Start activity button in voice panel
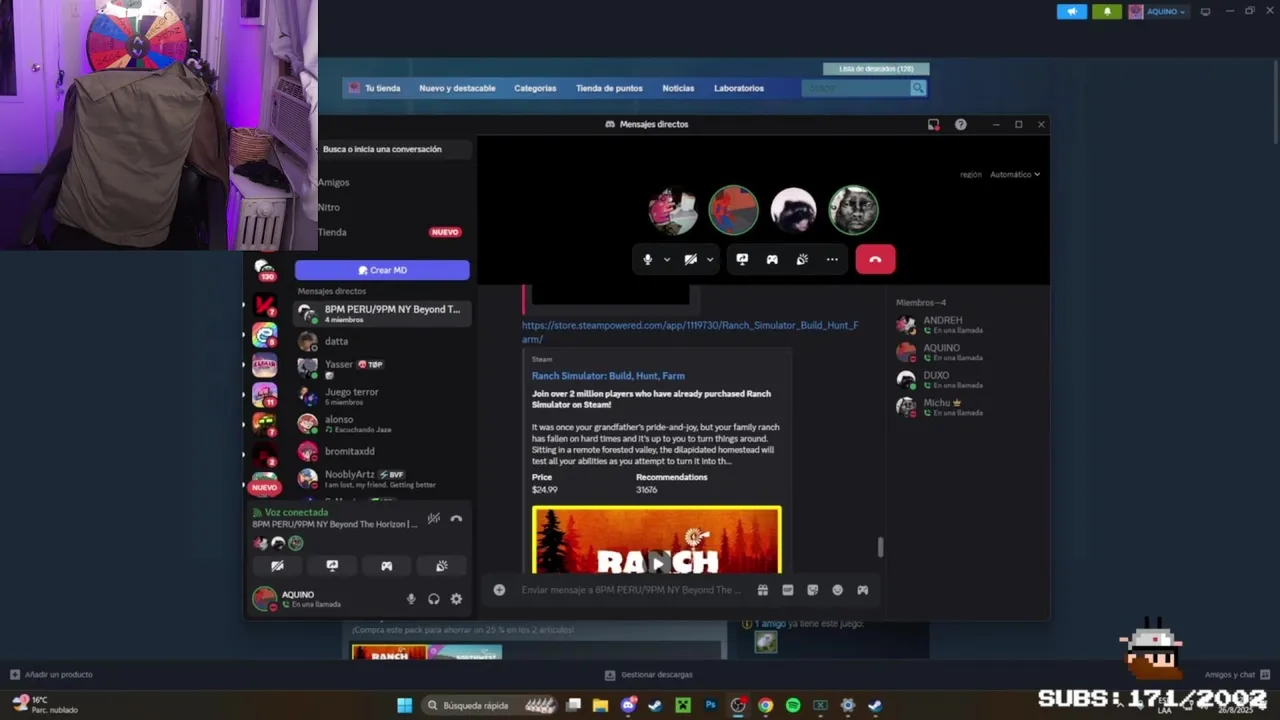This screenshot has height=720, width=1280. tap(386, 566)
